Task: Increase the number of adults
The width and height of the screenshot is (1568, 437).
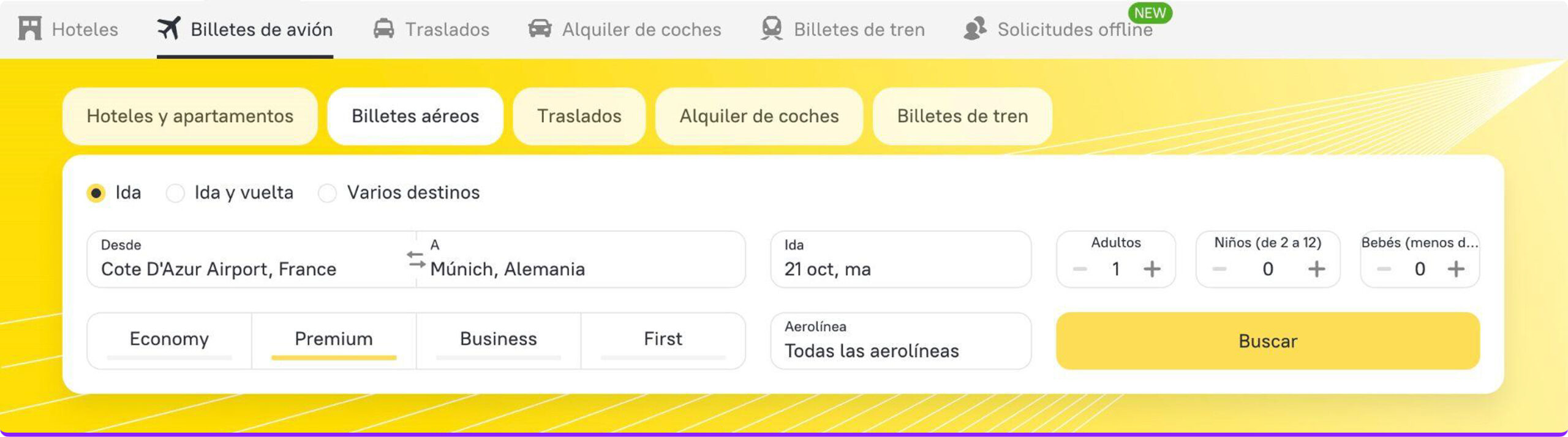Action: tap(1151, 269)
